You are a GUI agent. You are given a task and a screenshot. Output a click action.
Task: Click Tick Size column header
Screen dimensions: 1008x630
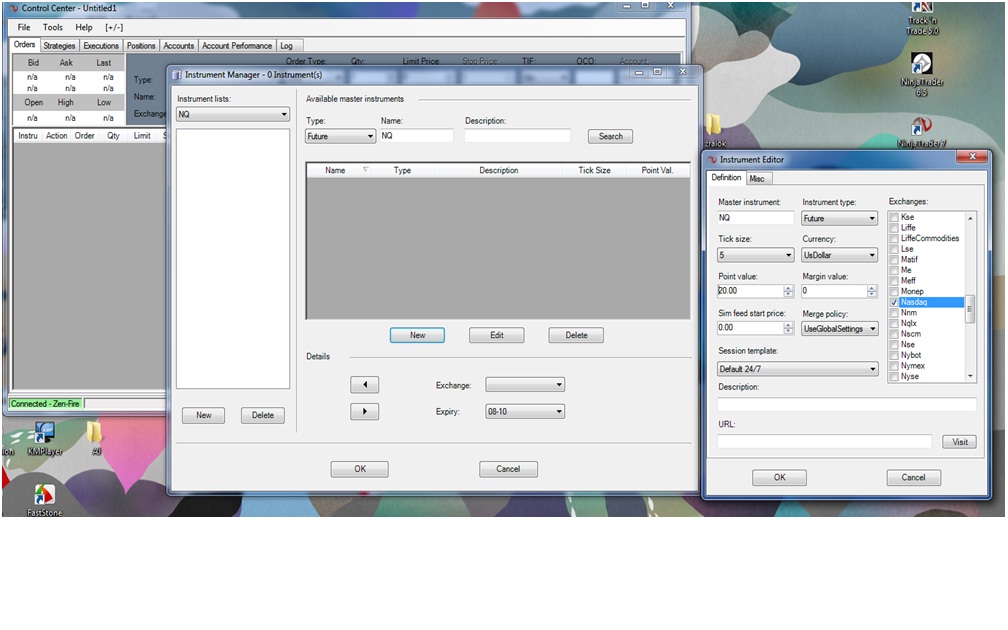tap(594, 170)
